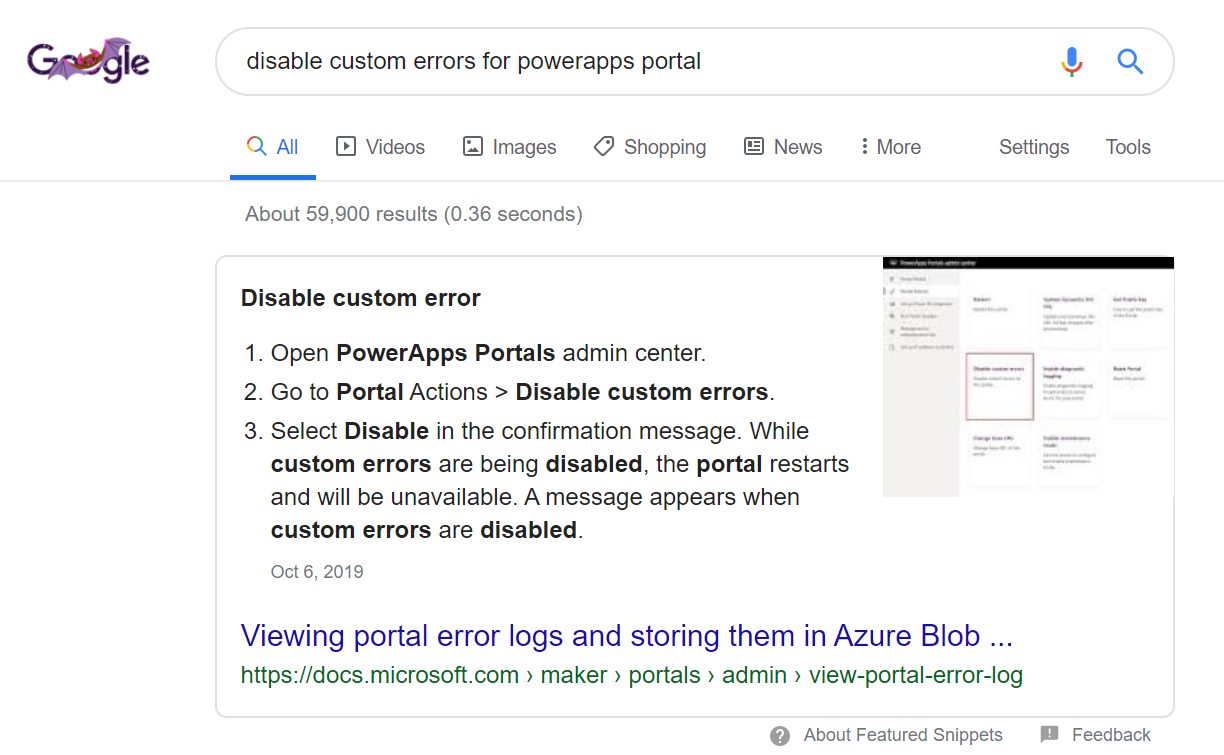Expand the Tools filter options

click(x=1127, y=147)
